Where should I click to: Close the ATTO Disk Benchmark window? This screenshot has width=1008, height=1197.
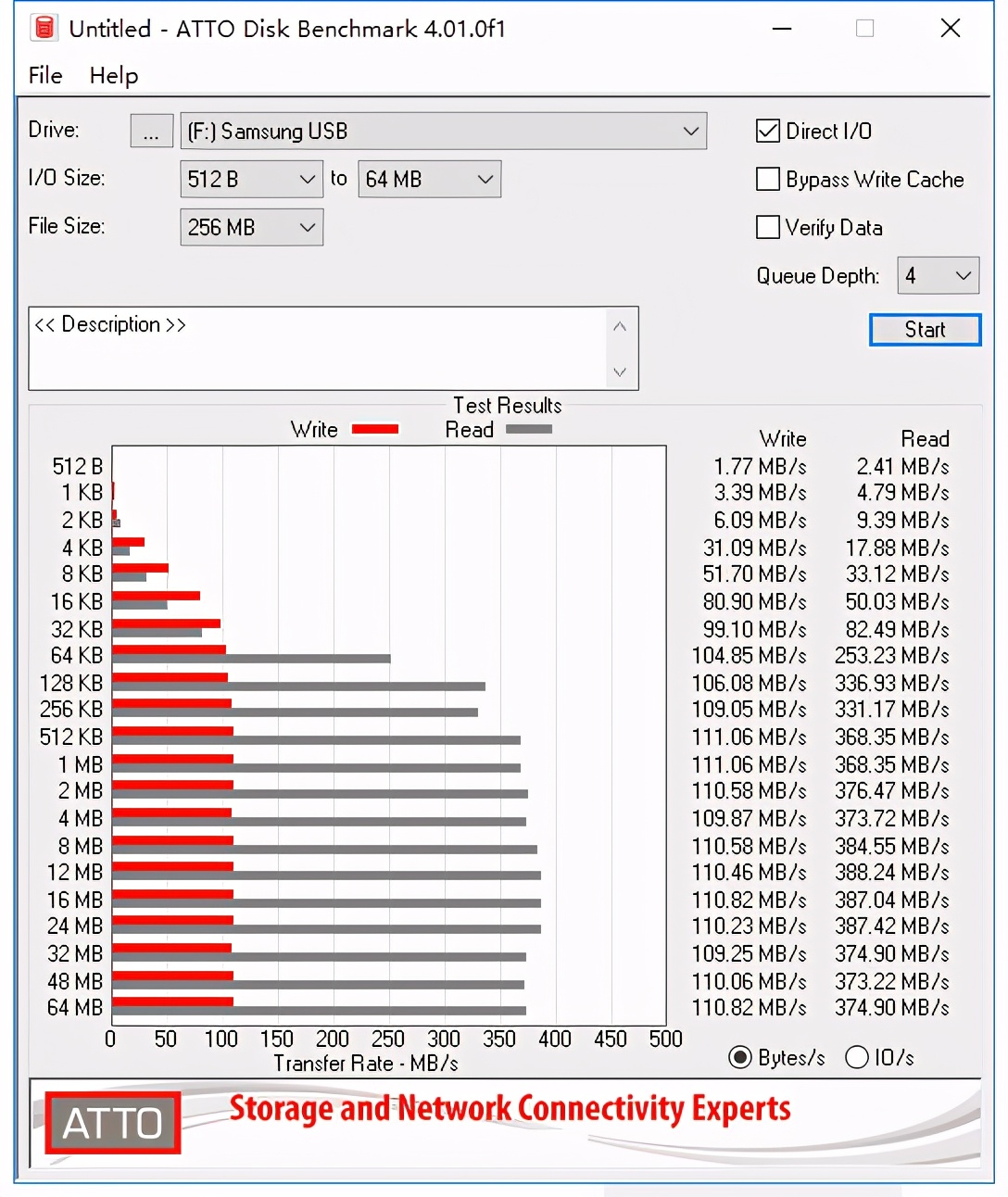click(951, 28)
